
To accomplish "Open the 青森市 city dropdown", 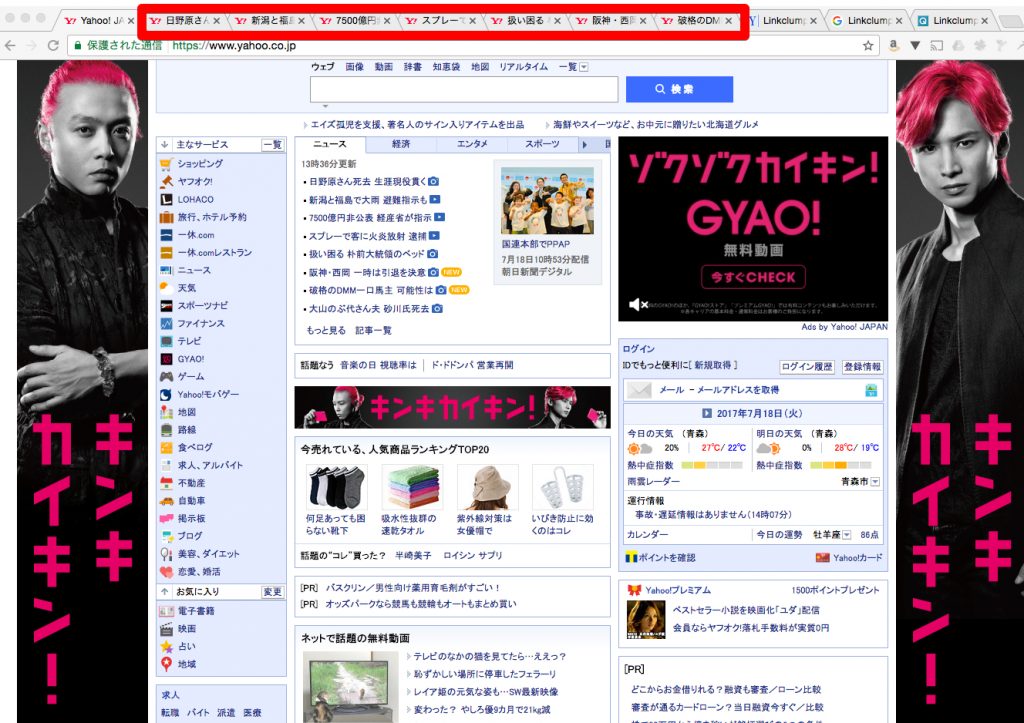I will 875,482.
